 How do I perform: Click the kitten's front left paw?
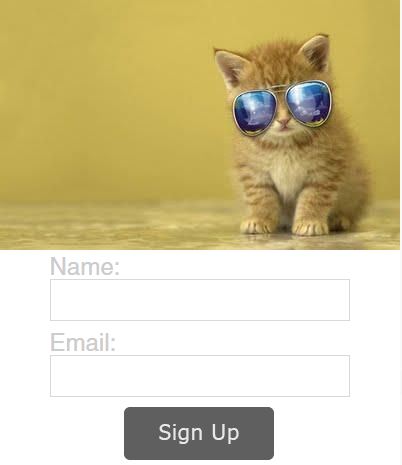[255, 227]
